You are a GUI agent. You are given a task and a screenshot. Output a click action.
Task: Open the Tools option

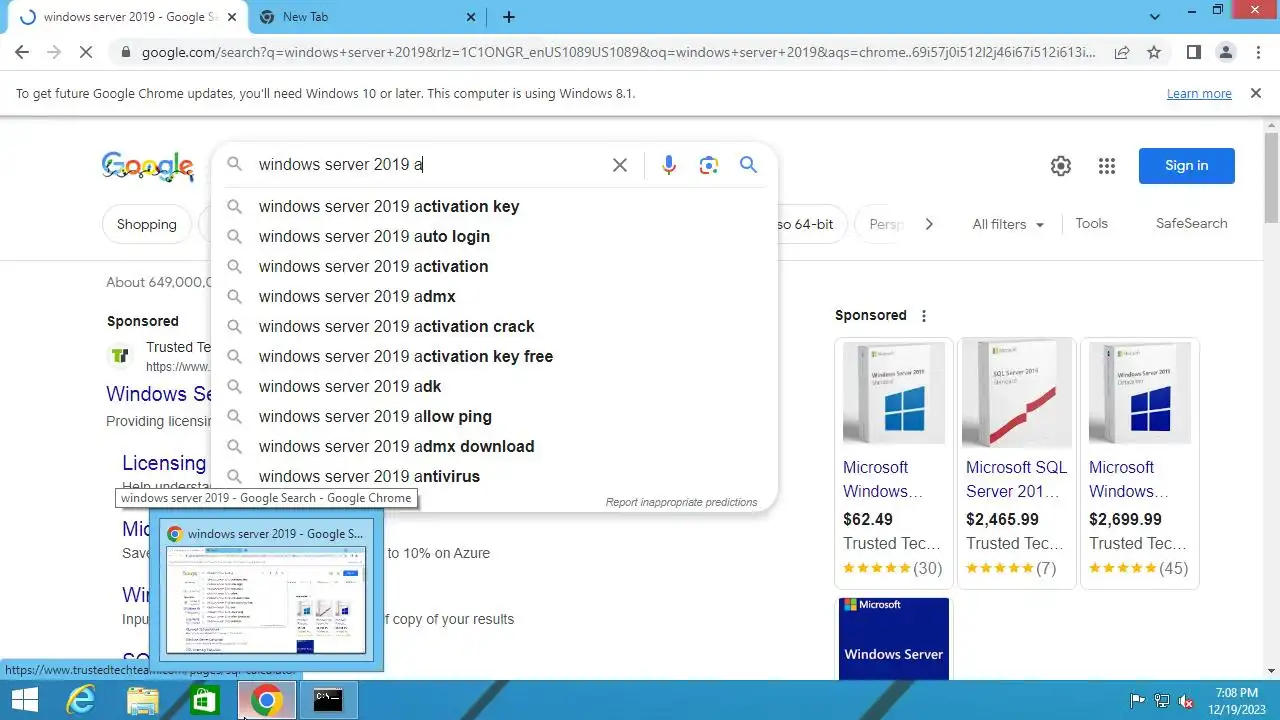click(x=1092, y=223)
